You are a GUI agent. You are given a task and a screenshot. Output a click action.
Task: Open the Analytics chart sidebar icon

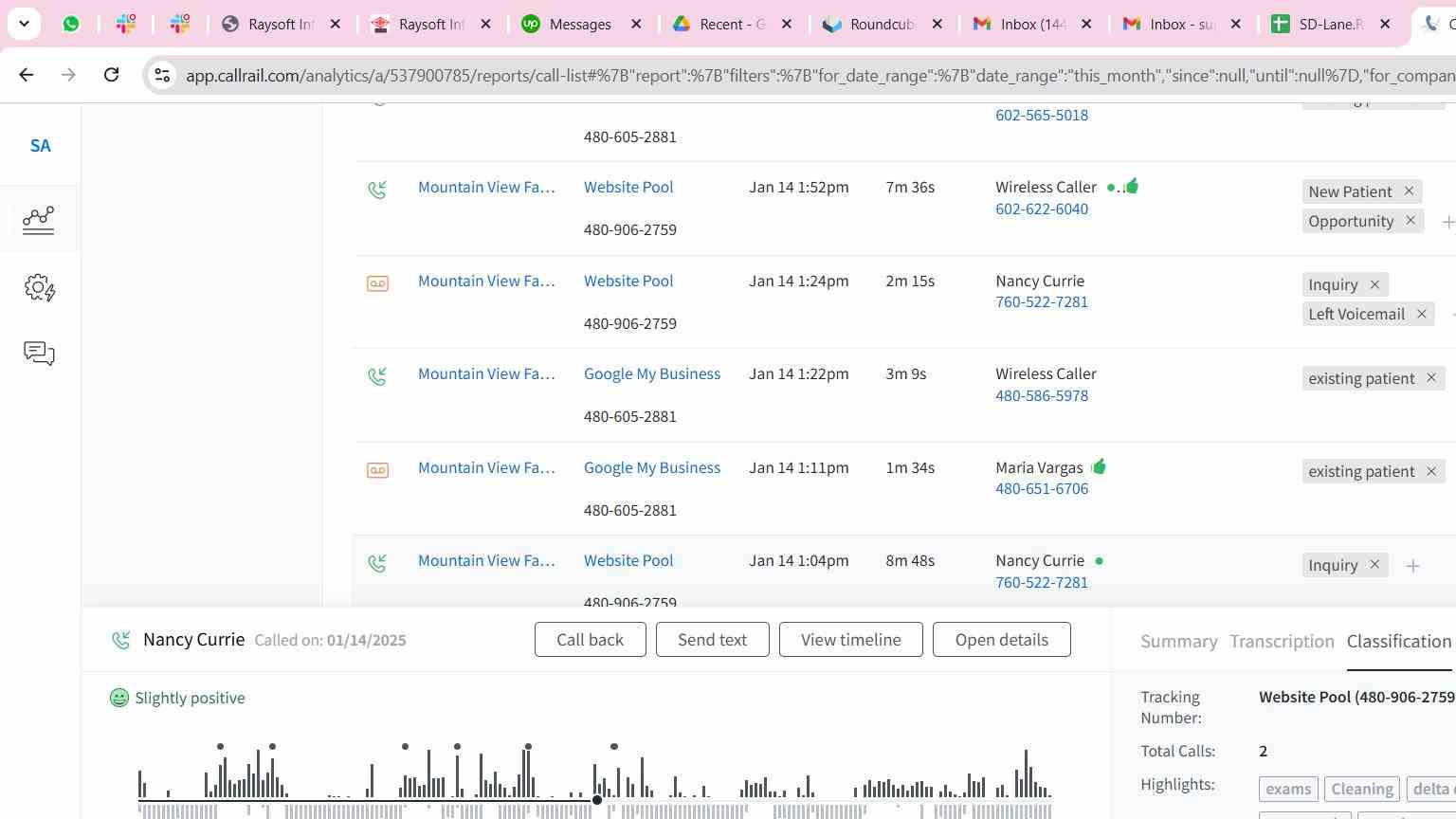[x=39, y=220]
